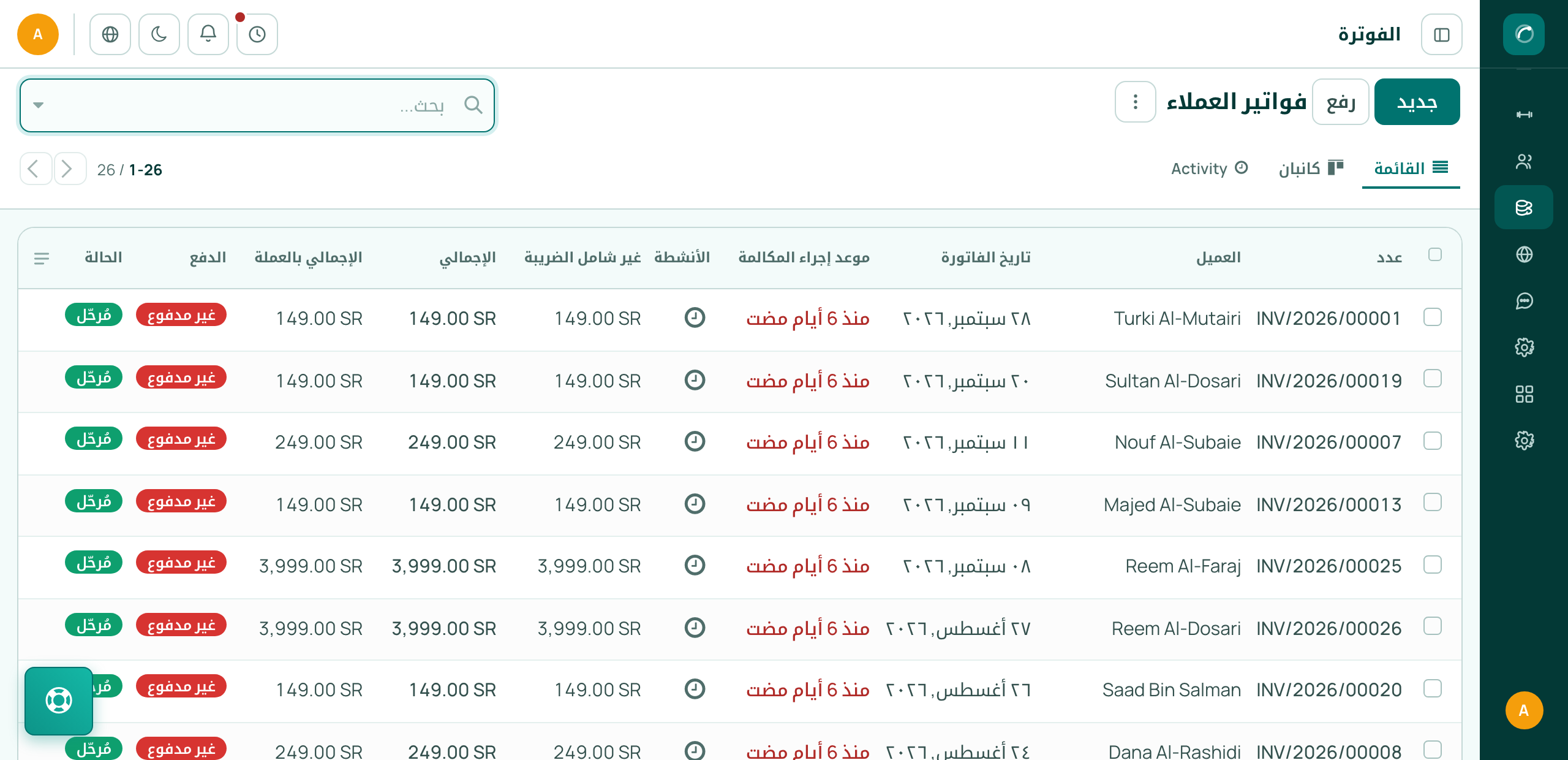Switch to the كانبان kanban view
The height and width of the screenshot is (760, 1568).
point(1311,168)
